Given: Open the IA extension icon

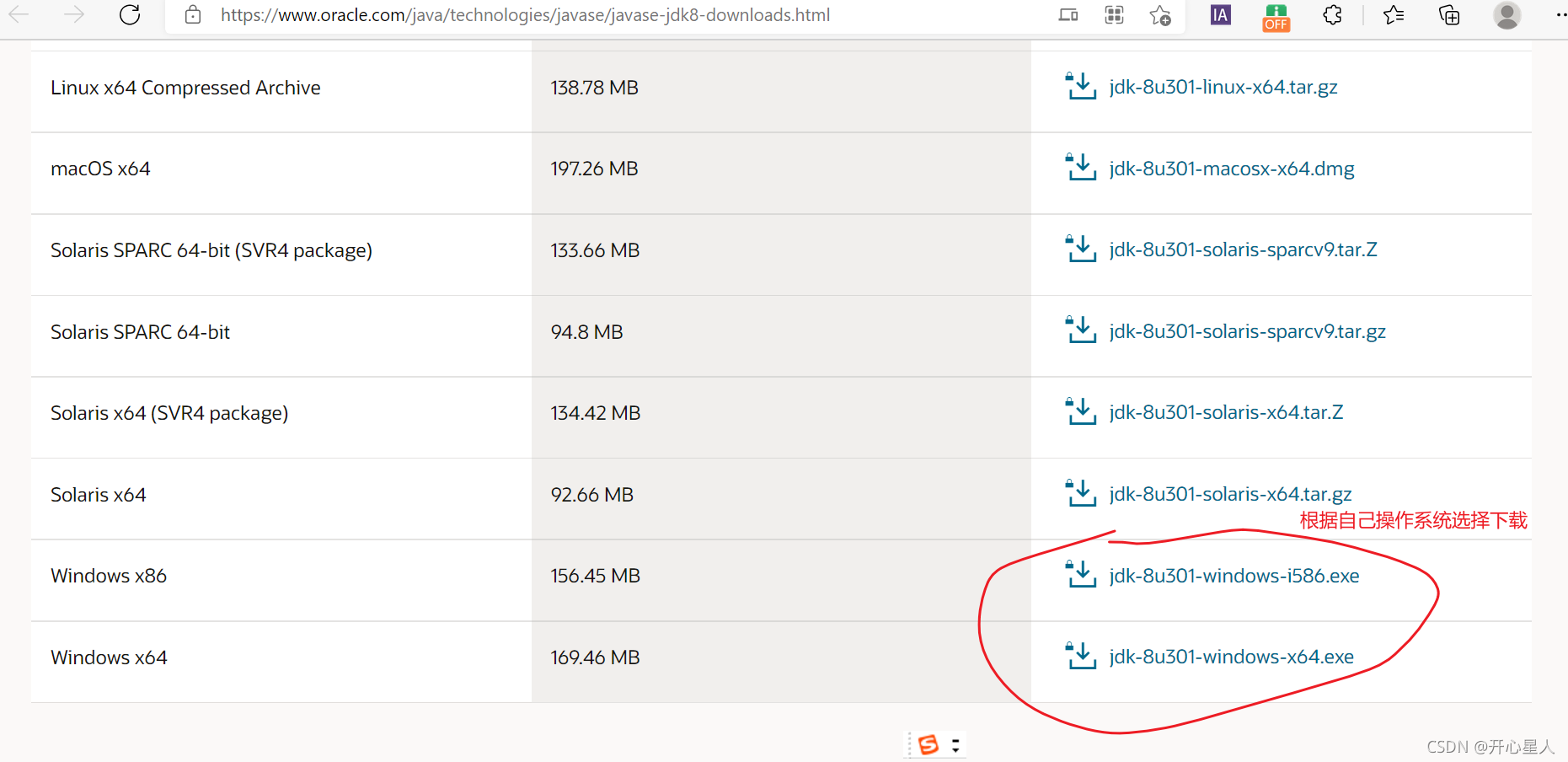Looking at the screenshot, I should coord(1220,14).
